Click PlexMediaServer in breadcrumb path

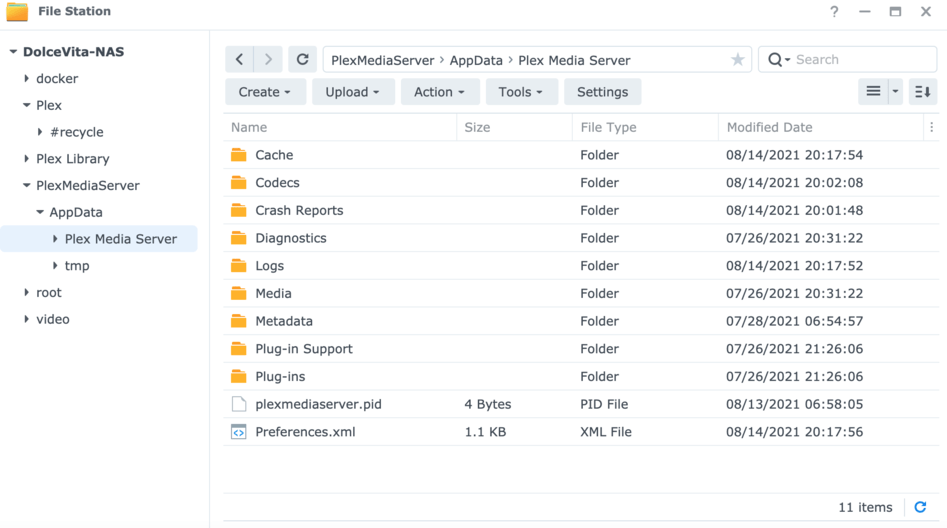382,60
